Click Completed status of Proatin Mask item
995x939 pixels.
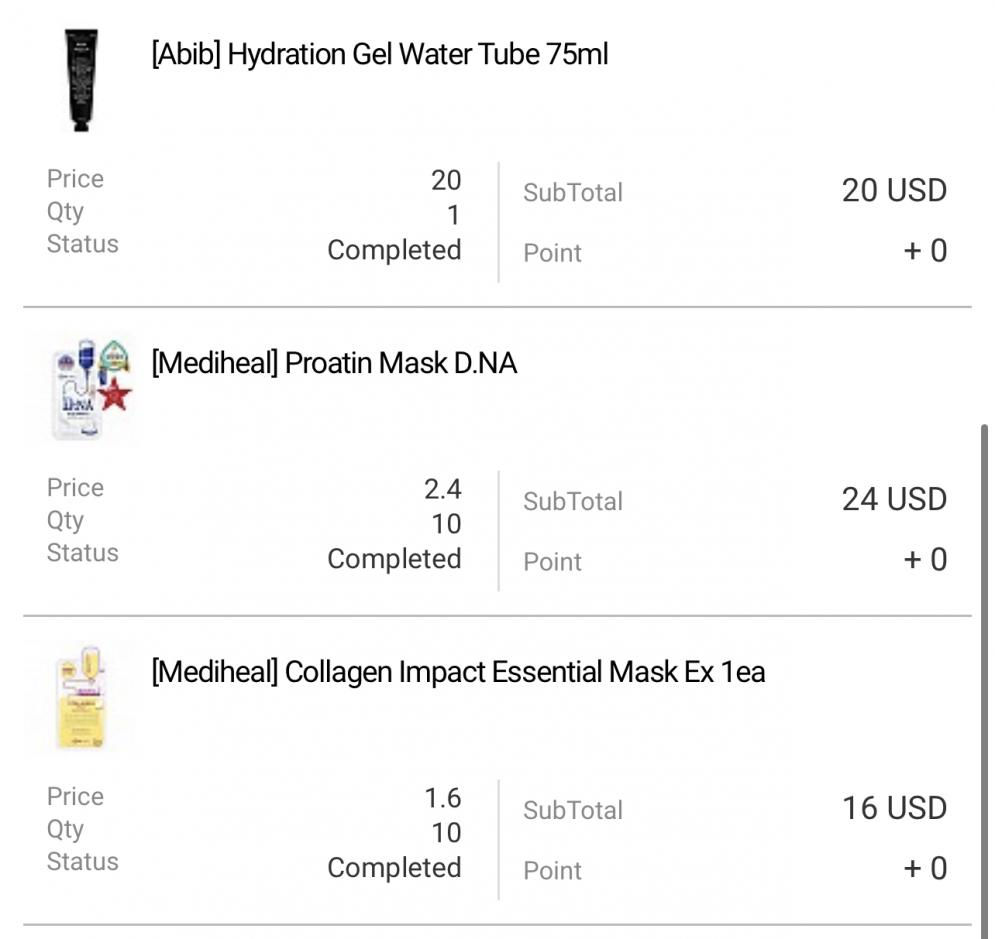394,559
